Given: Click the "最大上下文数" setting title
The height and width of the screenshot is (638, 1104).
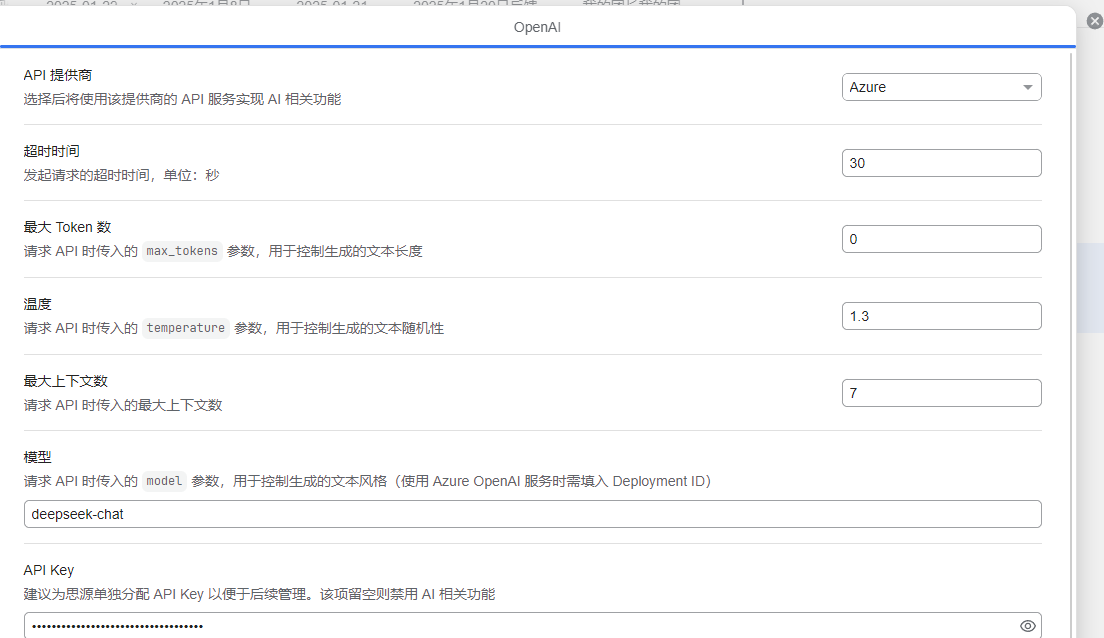Looking at the screenshot, I should pos(65,381).
